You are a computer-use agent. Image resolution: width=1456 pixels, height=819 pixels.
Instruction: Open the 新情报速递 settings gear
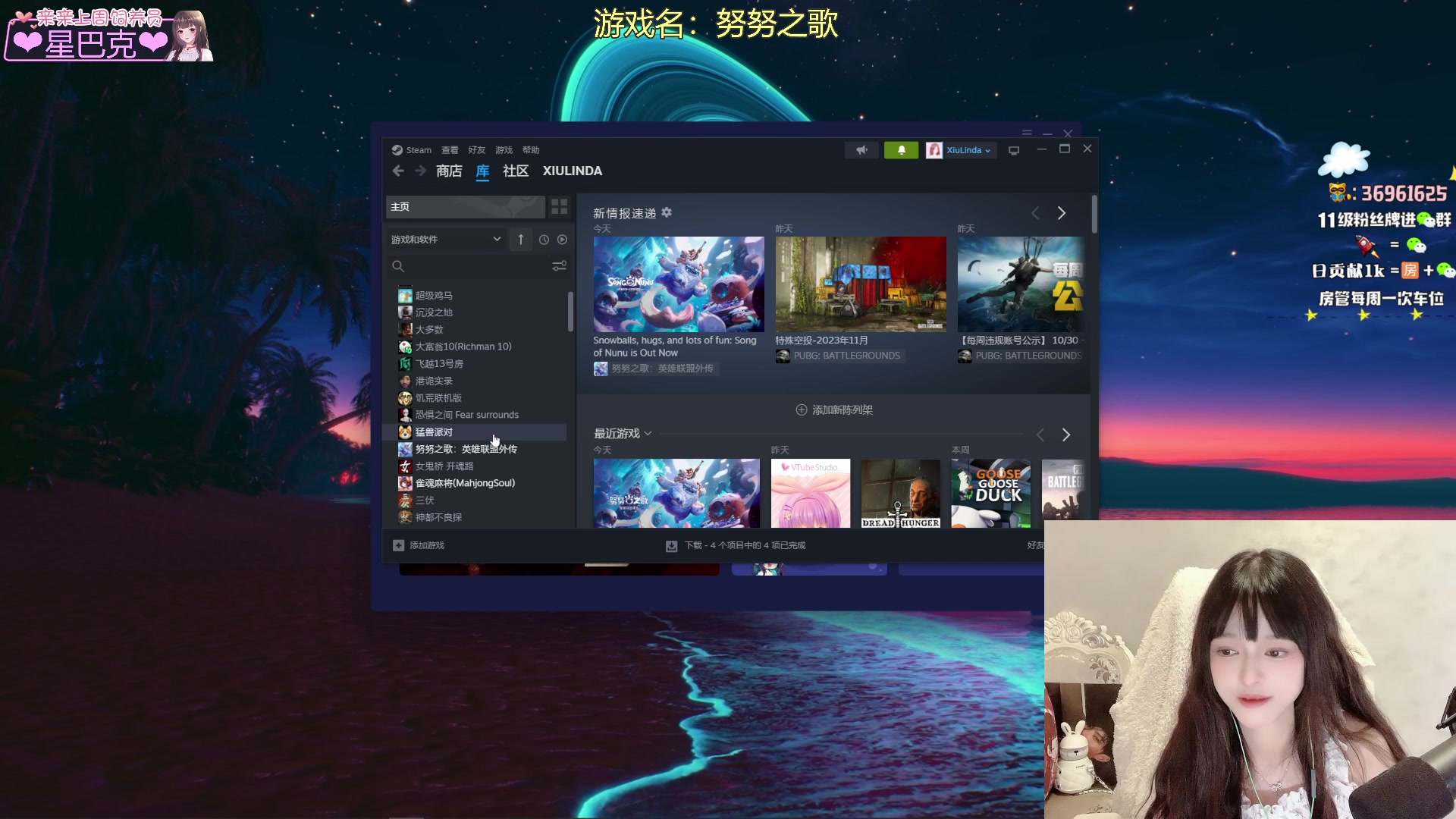(667, 213)
